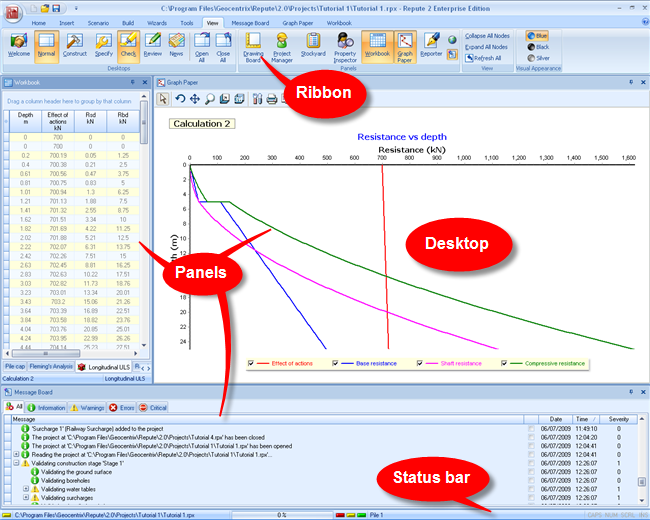650x520 pixels.
Task: Click the help icon at ribbon right
Action: (x=645, y=22)
